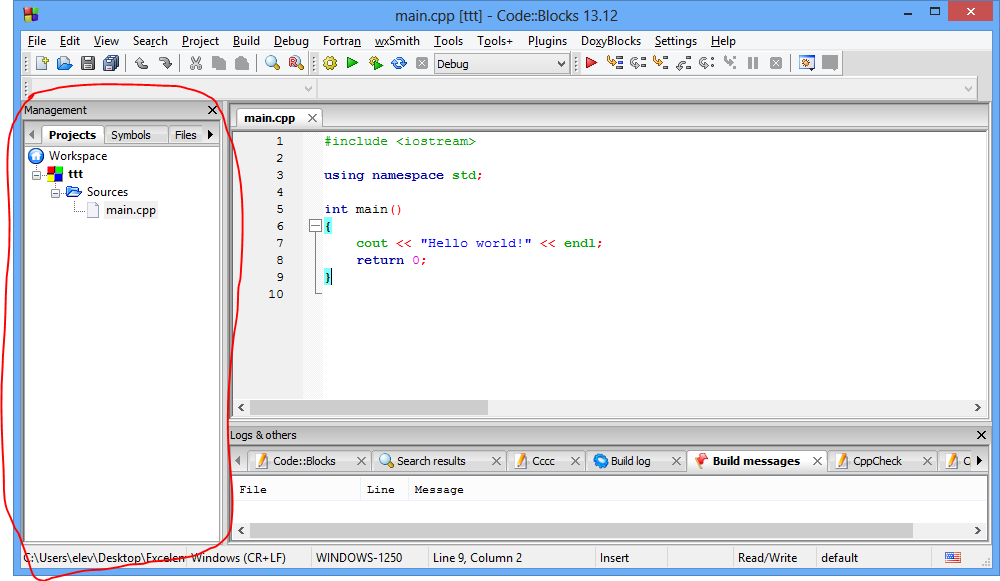Save the current file via floppy icon
This screenshot has width=1000, height=581.
pos(87,63)
